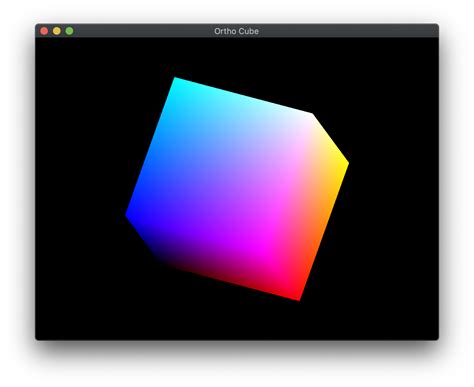Click the black canvas area below the cube
This screenshot has height=387, width=474.
click(237, 320)
